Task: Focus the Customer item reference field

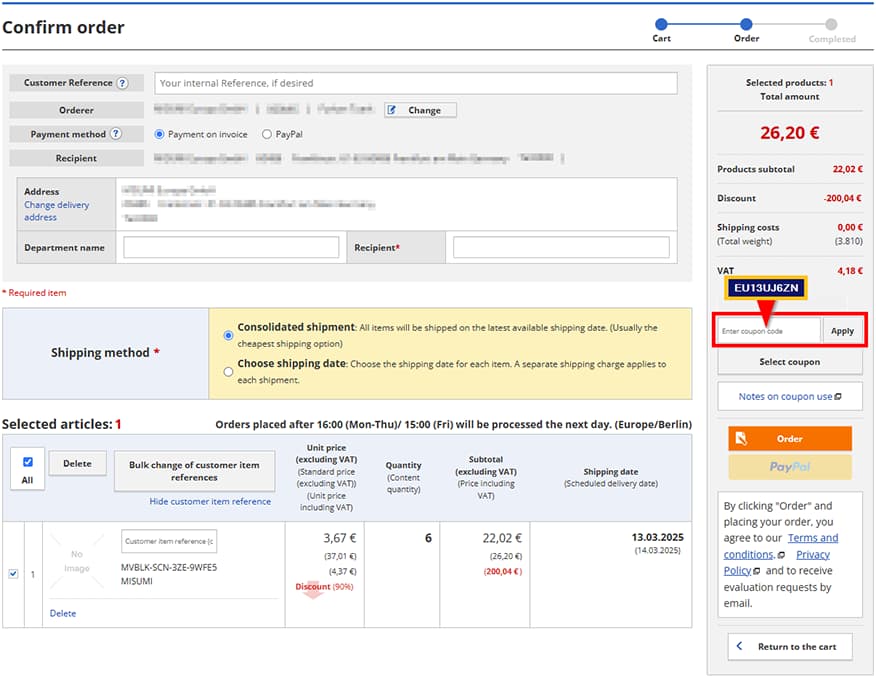Action: pyautogui.click(x=169, y=541)
